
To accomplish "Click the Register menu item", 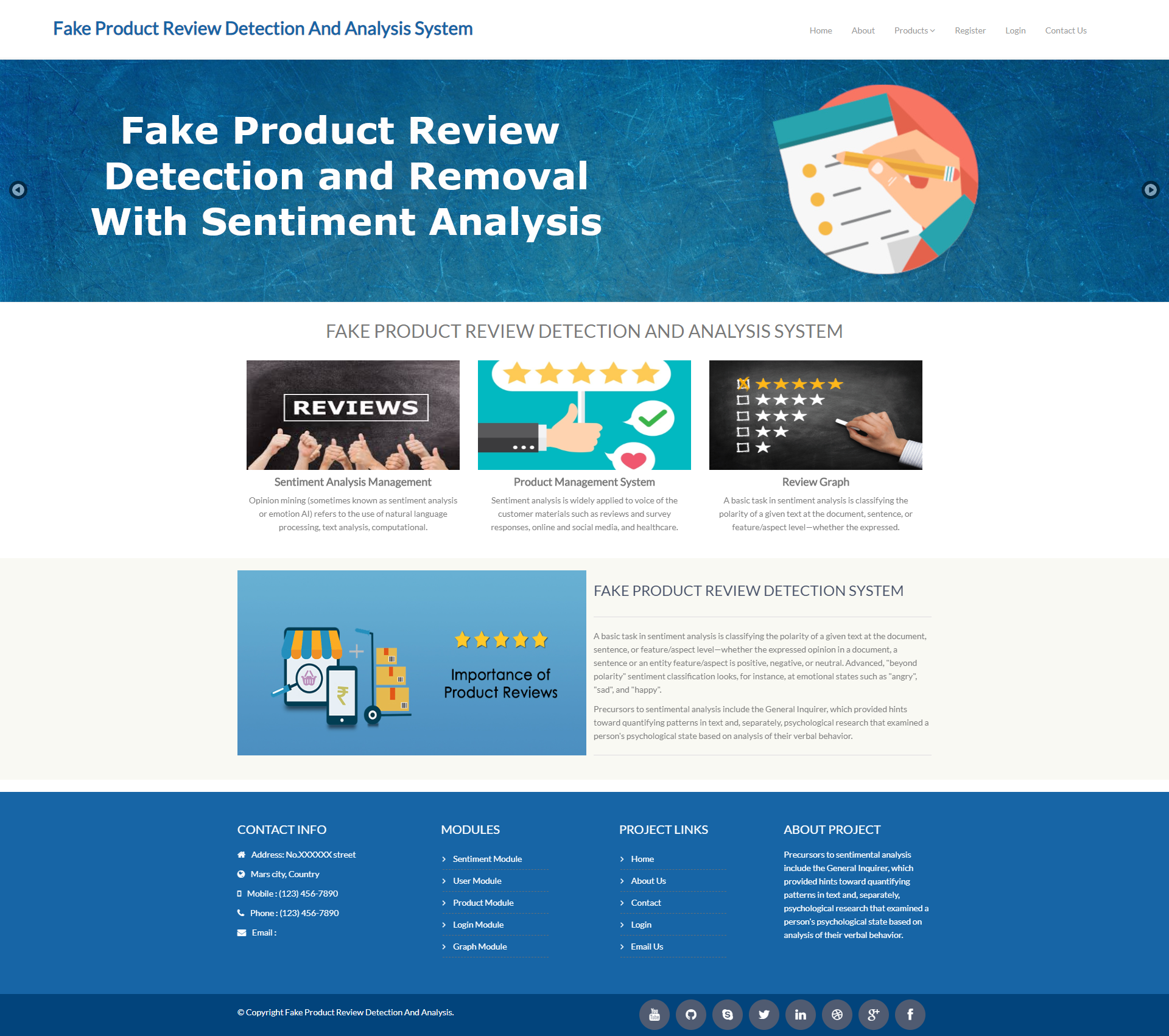I will coord(969,30).
